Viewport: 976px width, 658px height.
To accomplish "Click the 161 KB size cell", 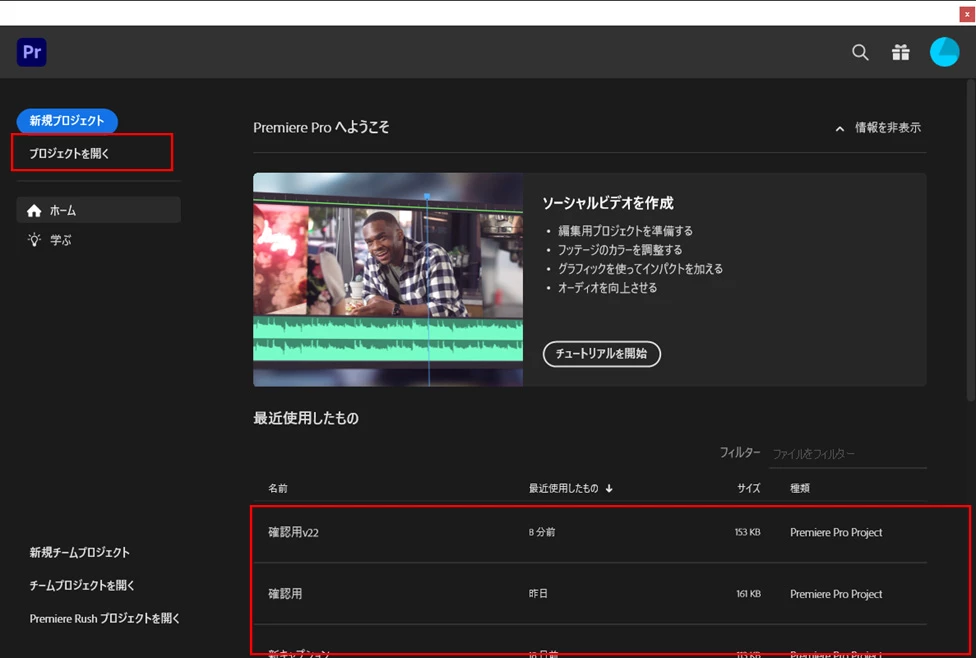I will click(x=748, y=594).
